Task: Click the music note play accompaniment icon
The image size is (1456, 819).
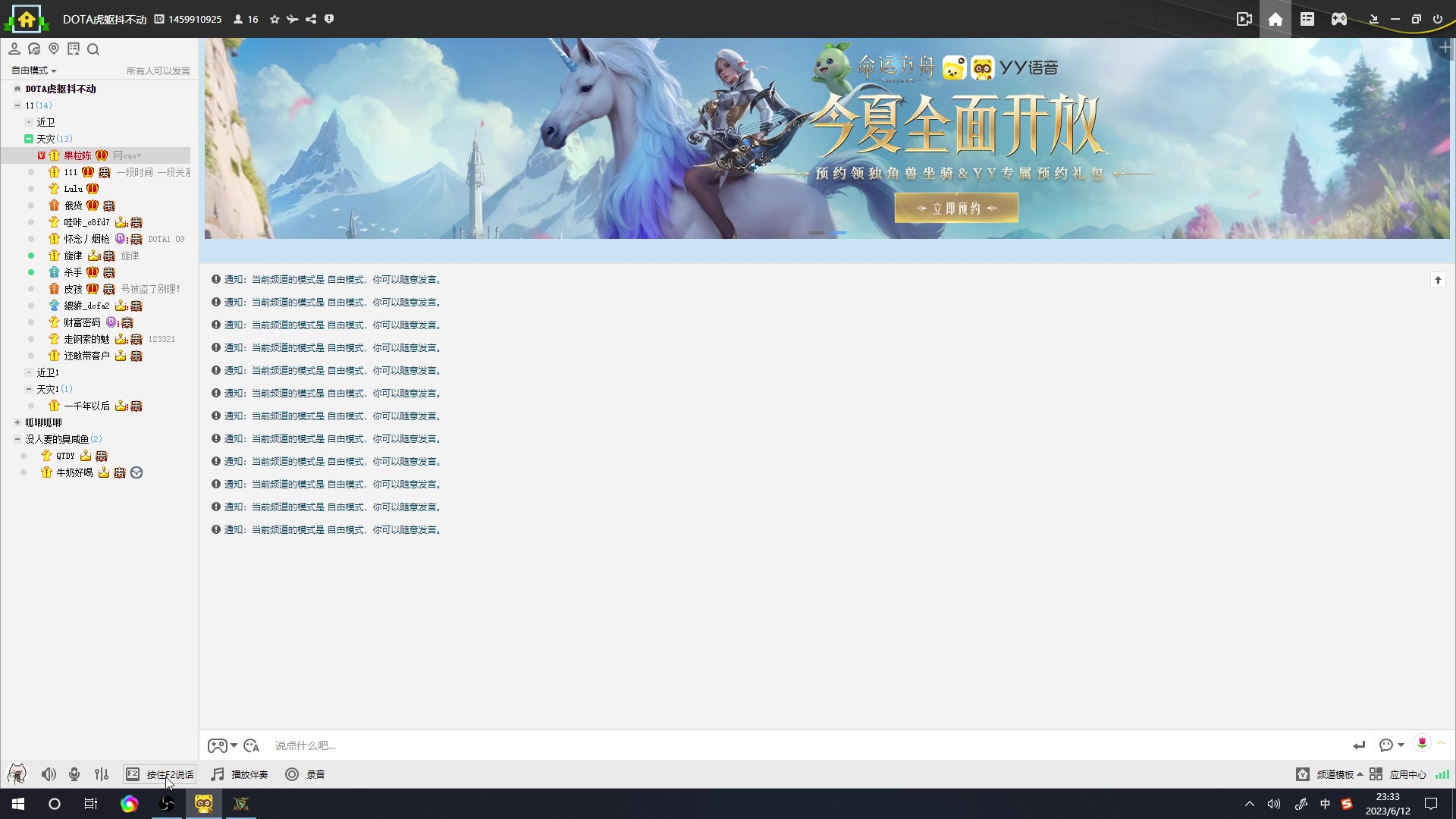Action: tap(218, 774)
